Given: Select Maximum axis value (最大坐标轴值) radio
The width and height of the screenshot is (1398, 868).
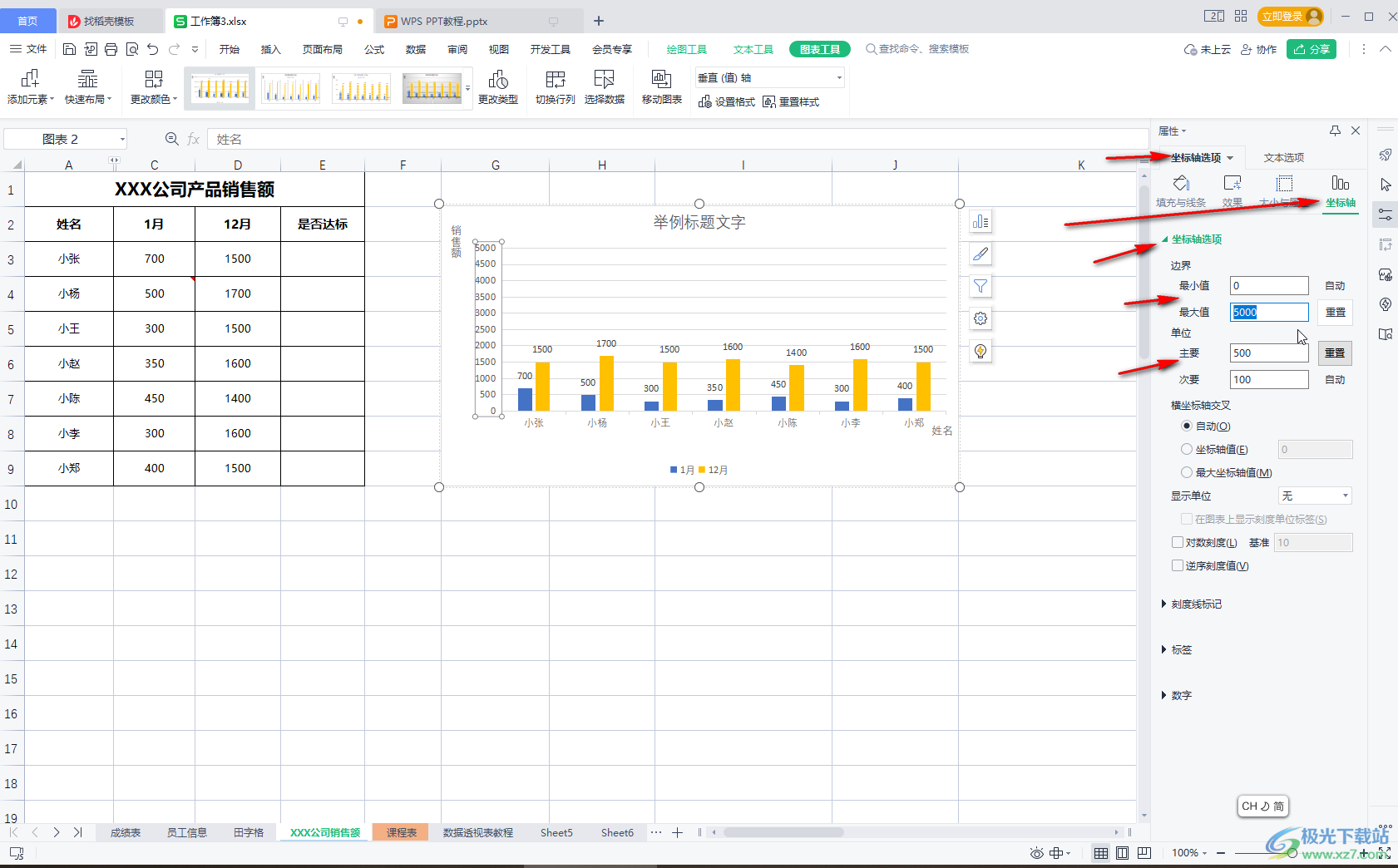Looking at the screenshot, I should point(1187,472).
